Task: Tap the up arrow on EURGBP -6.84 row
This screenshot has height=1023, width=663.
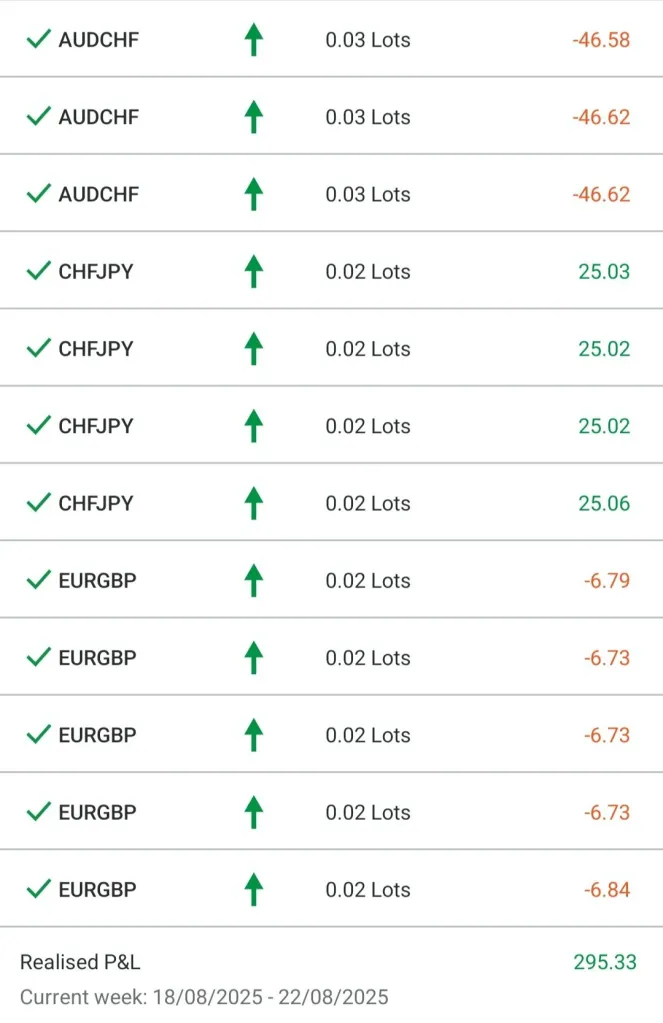Action: 254,889
